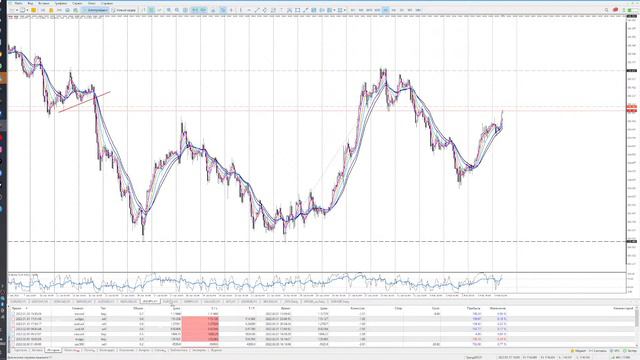Open the Активы toolbox tab
Image resolution: width=640 pixels, height=360 pixels.
click(x=37, y=350)
